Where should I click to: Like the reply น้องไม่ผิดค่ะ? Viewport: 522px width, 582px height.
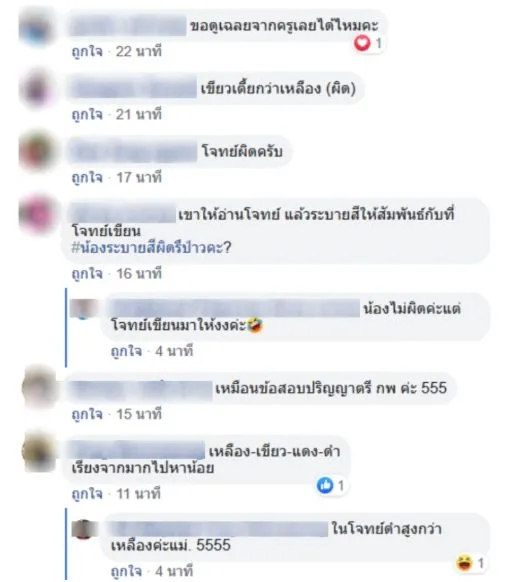[x=126, y=351]
